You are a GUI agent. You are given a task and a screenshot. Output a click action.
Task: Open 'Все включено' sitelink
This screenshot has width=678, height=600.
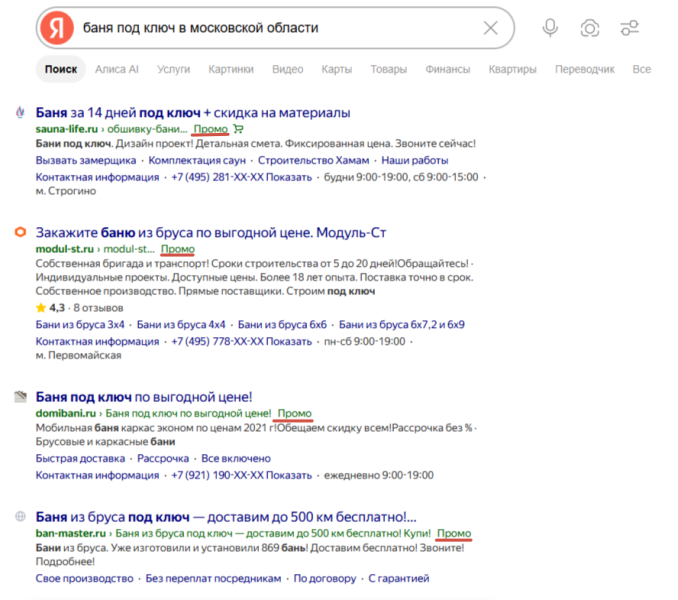pyautogui.click(x=236, y=459)
